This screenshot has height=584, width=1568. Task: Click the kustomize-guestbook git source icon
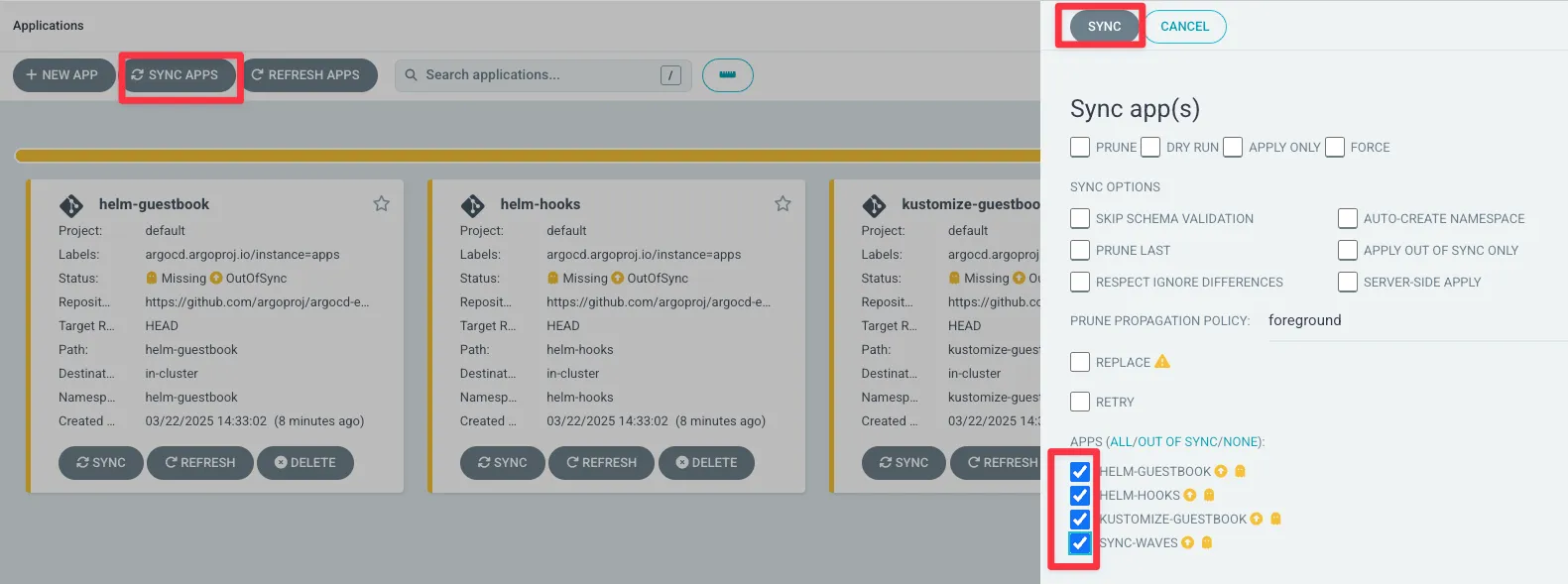coord(874,205)
